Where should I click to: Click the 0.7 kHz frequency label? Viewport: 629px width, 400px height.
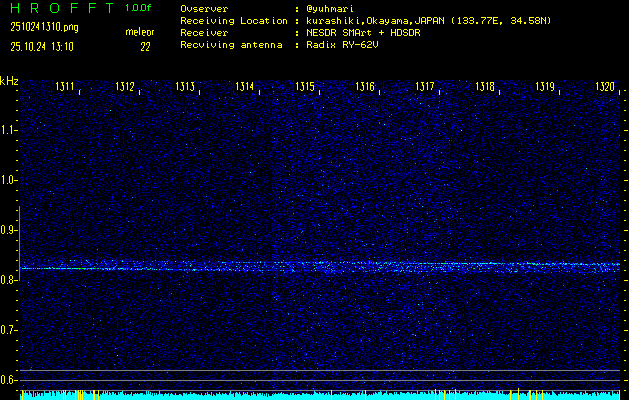(x=9, y=330)
